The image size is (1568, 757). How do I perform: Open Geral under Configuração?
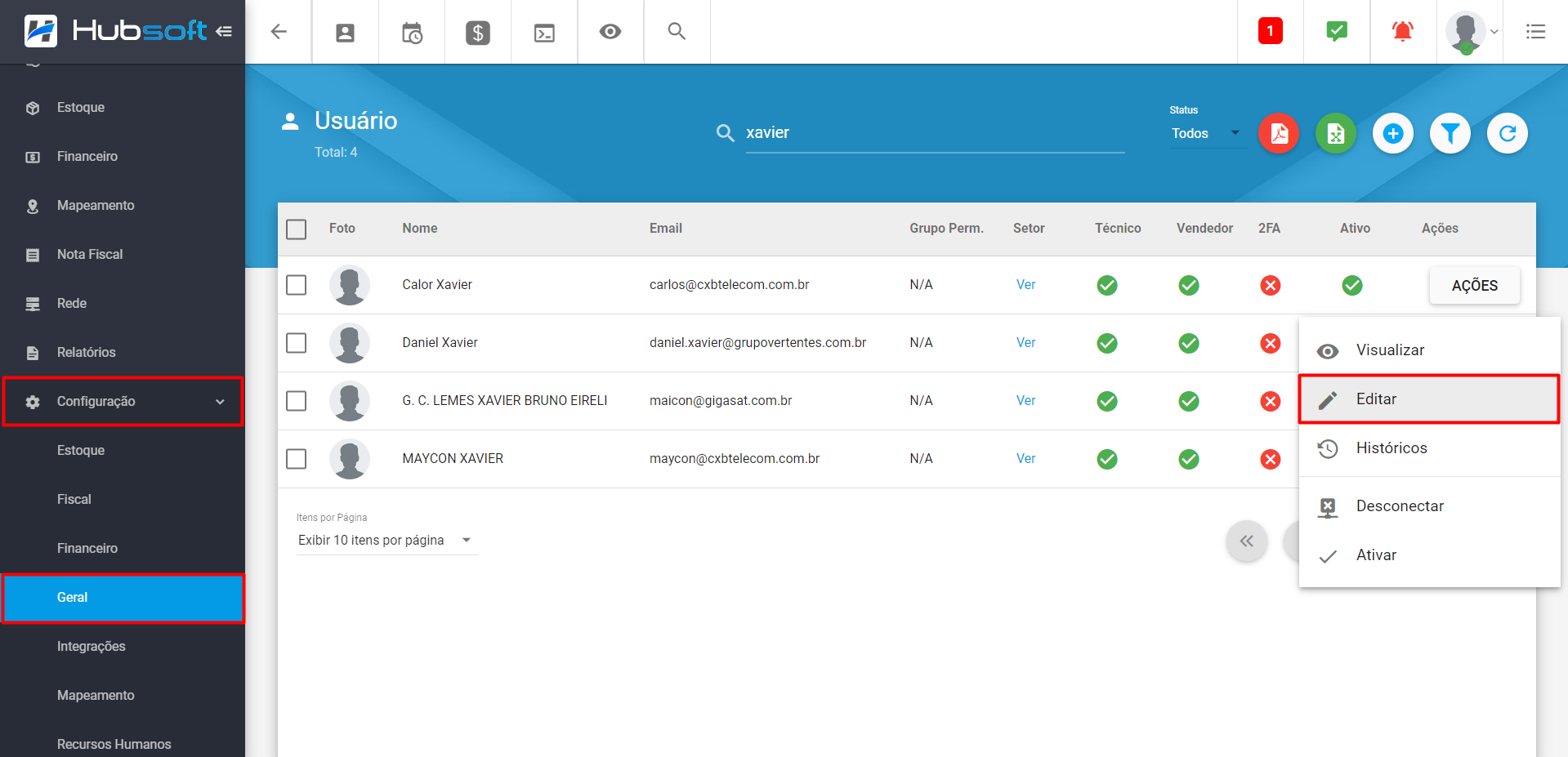123,598
